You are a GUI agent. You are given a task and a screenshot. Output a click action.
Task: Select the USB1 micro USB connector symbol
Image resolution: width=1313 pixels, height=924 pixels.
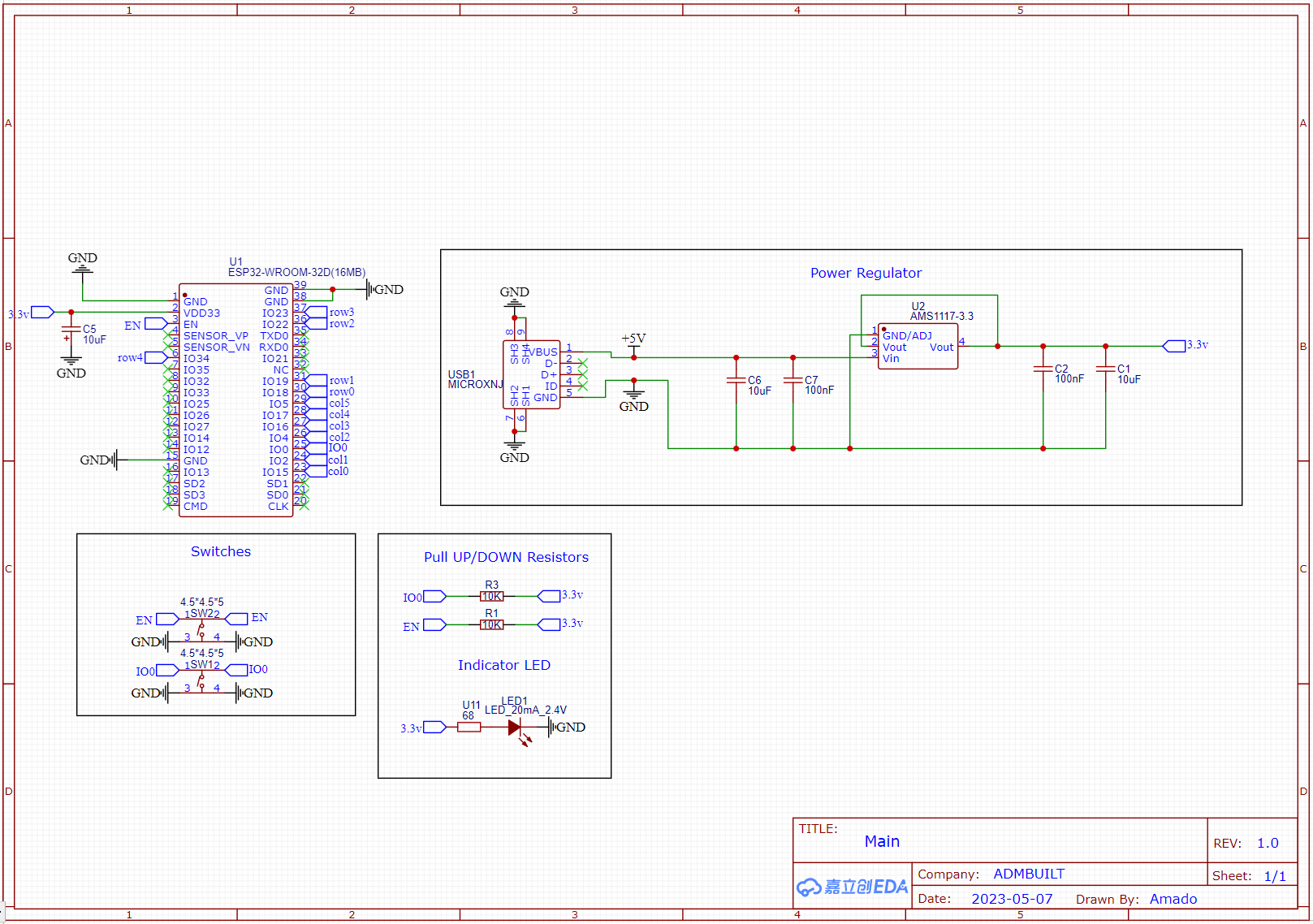(532, 374)
